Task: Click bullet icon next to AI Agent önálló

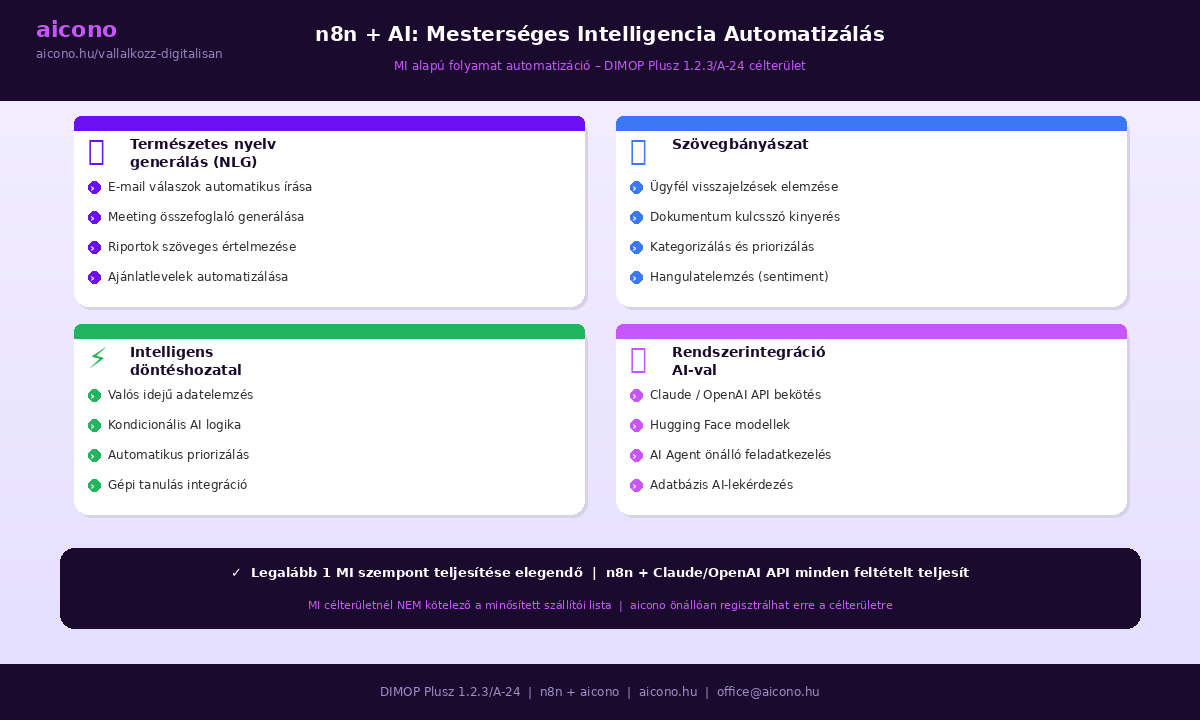Action: 636,455
